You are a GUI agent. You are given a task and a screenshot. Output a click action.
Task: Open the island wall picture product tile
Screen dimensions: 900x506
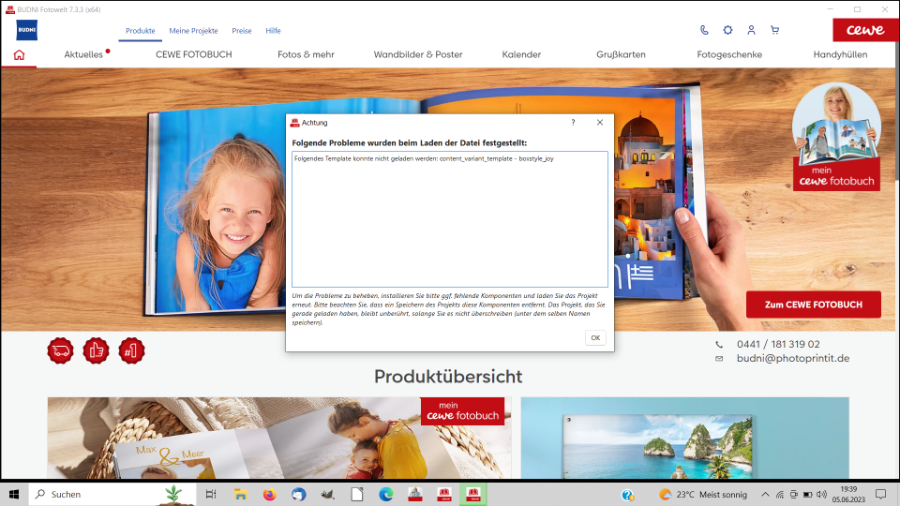point(685,438)
